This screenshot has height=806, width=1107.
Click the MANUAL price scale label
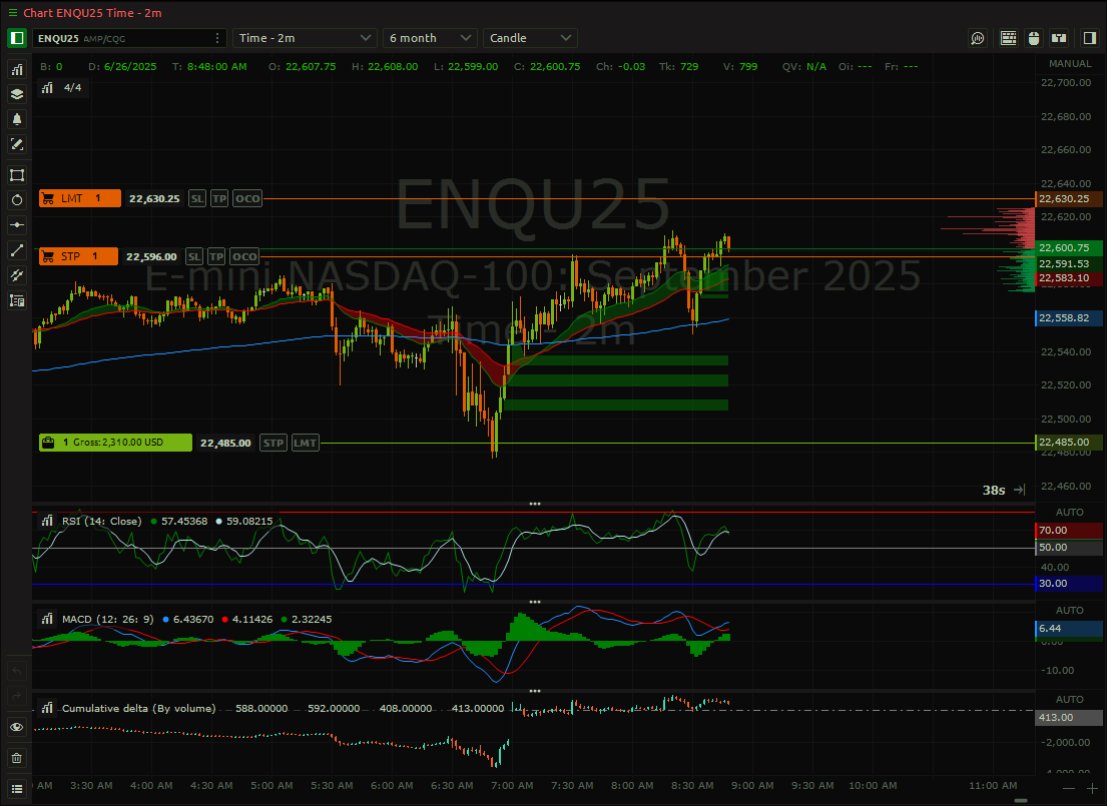pyautogui.click(x=1070, y=64)
